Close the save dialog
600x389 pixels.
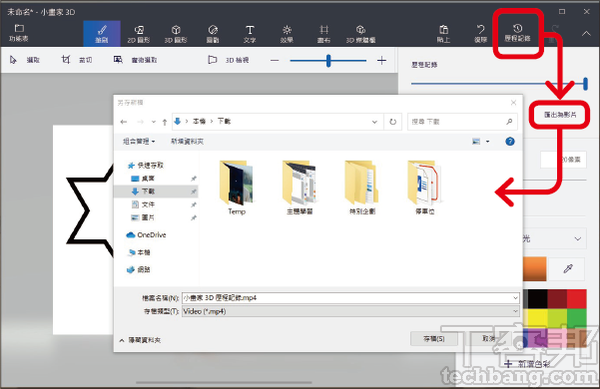[x=514, y=103]
